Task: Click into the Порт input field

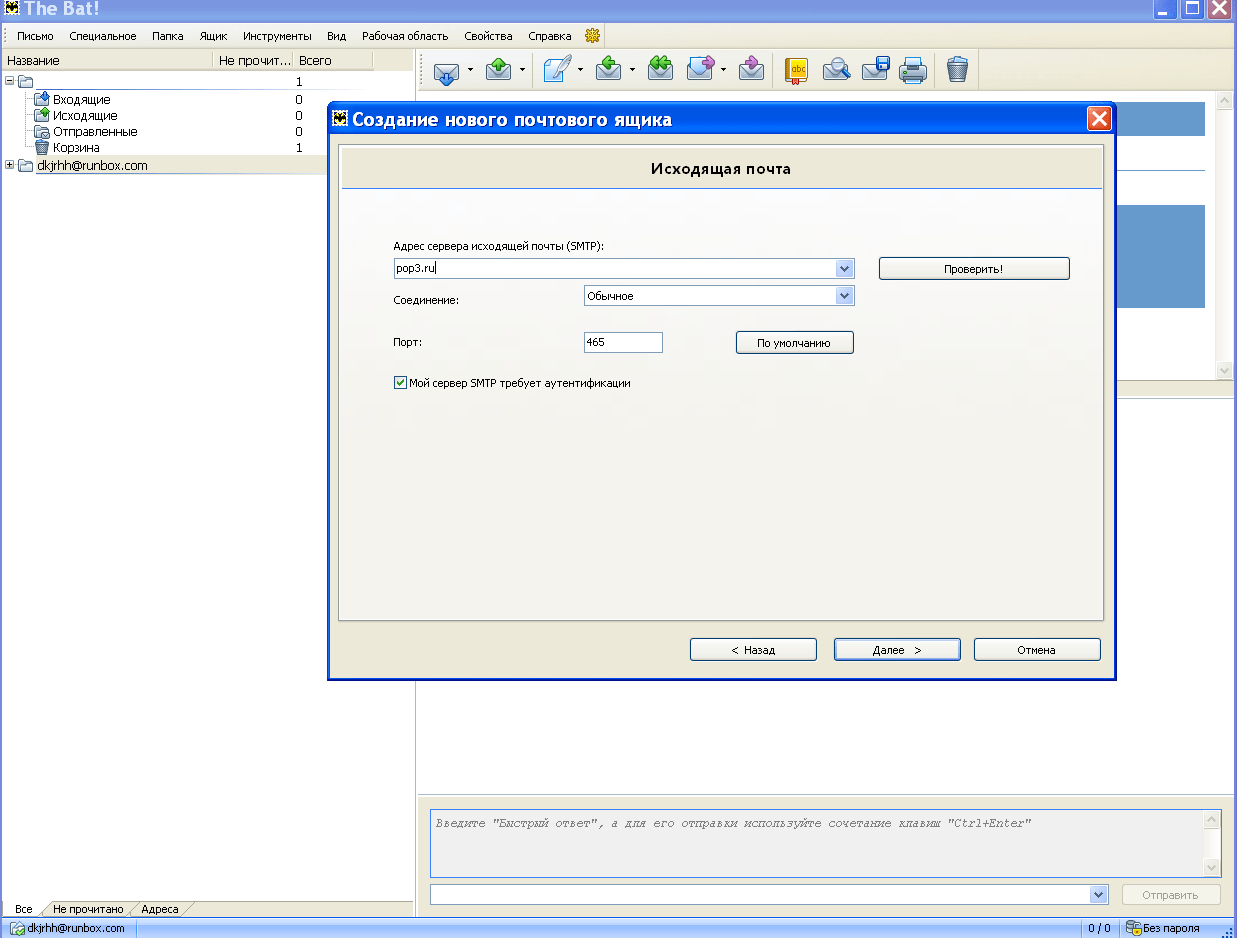Action: pos(623,342)
